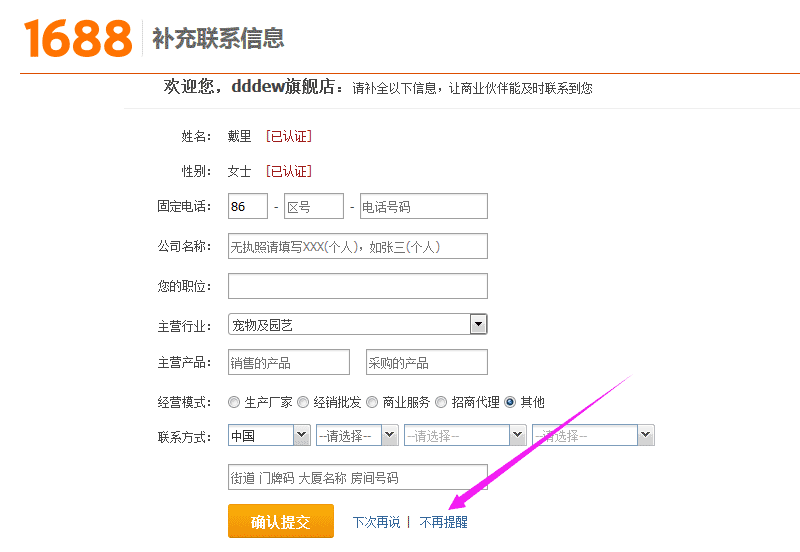This screenshot has height=552, width=800.
Task: Click the street address 街道 门牌码 field
Action: (358, 477)
